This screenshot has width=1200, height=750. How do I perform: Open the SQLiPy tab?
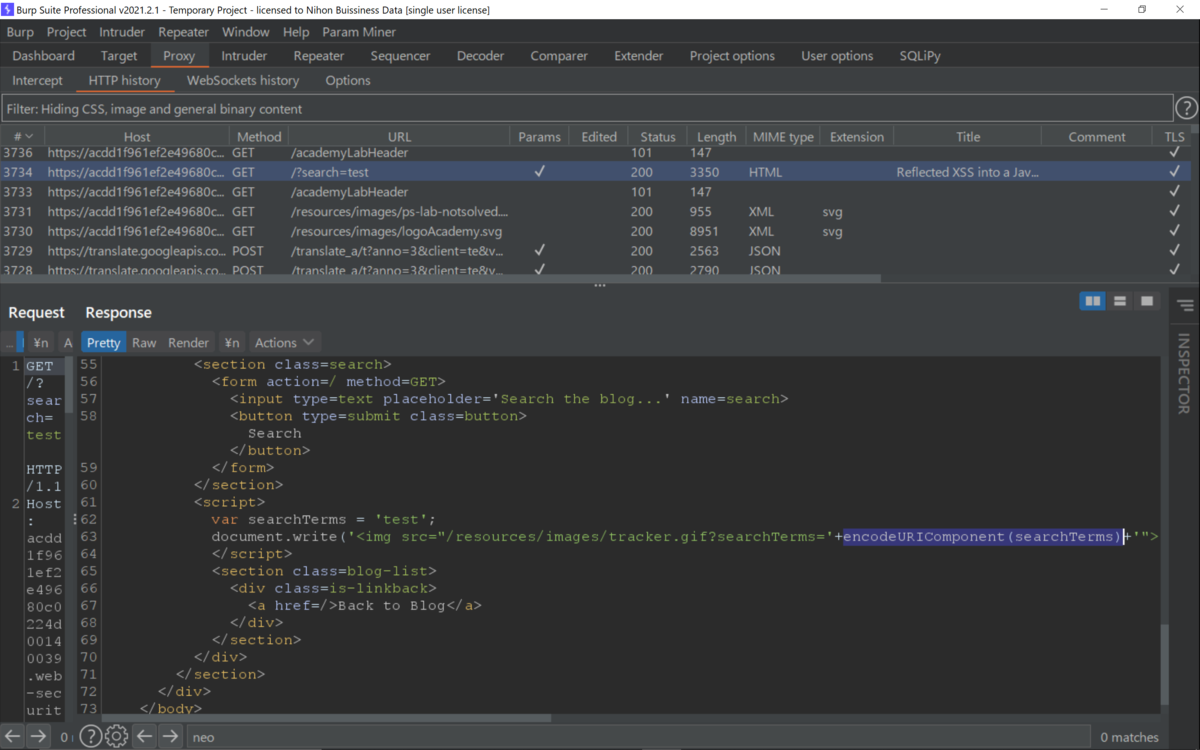coord(920,56)
